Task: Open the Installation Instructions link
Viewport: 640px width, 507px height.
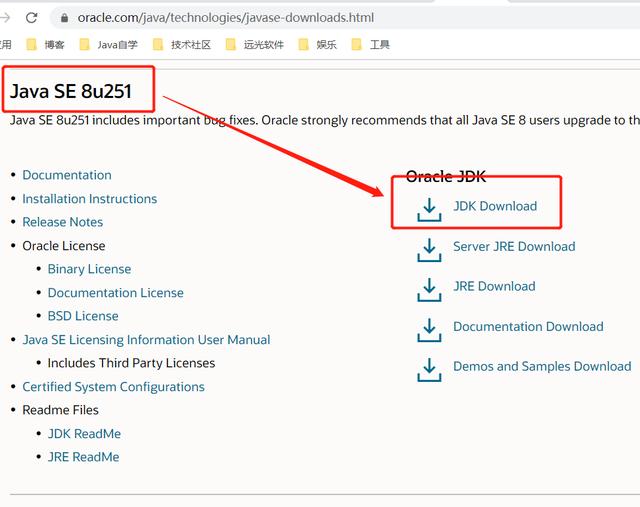Action: 90,199
